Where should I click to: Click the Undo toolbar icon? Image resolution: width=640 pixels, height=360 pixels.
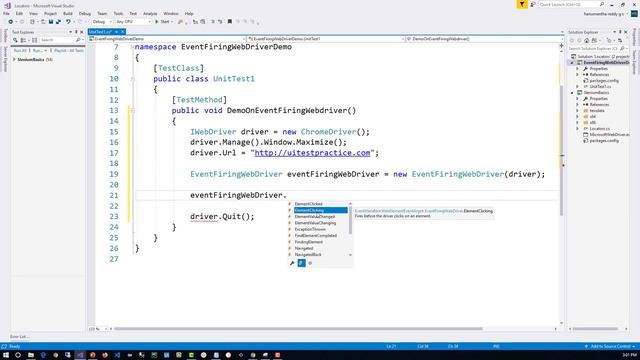point(68,22)
